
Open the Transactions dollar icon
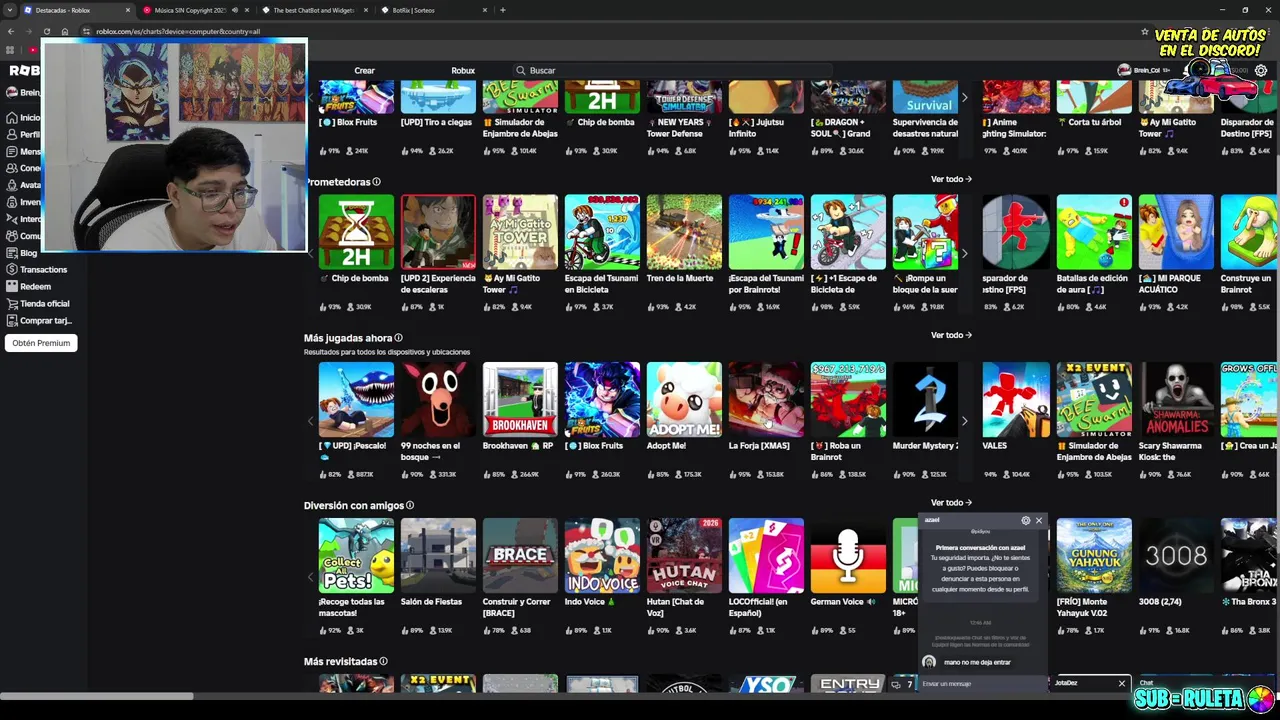[11, 270]
